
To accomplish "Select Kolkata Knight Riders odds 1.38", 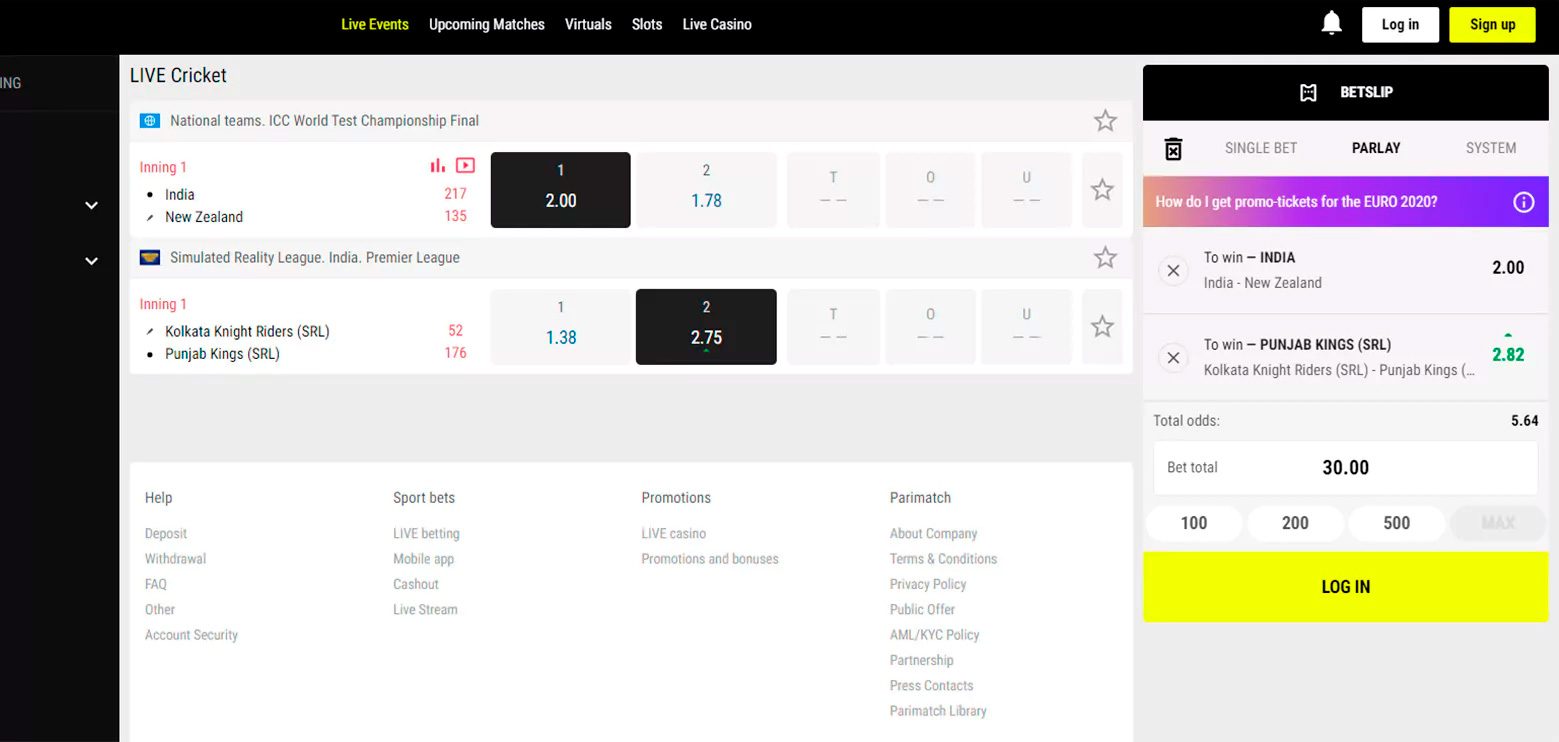I will [x=561, y=327].
